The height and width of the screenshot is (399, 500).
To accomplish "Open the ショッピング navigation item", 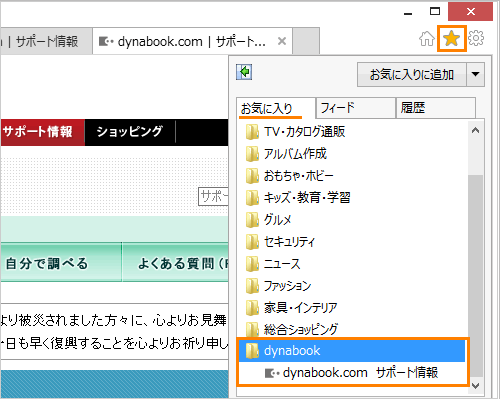I will click(130, 132).
